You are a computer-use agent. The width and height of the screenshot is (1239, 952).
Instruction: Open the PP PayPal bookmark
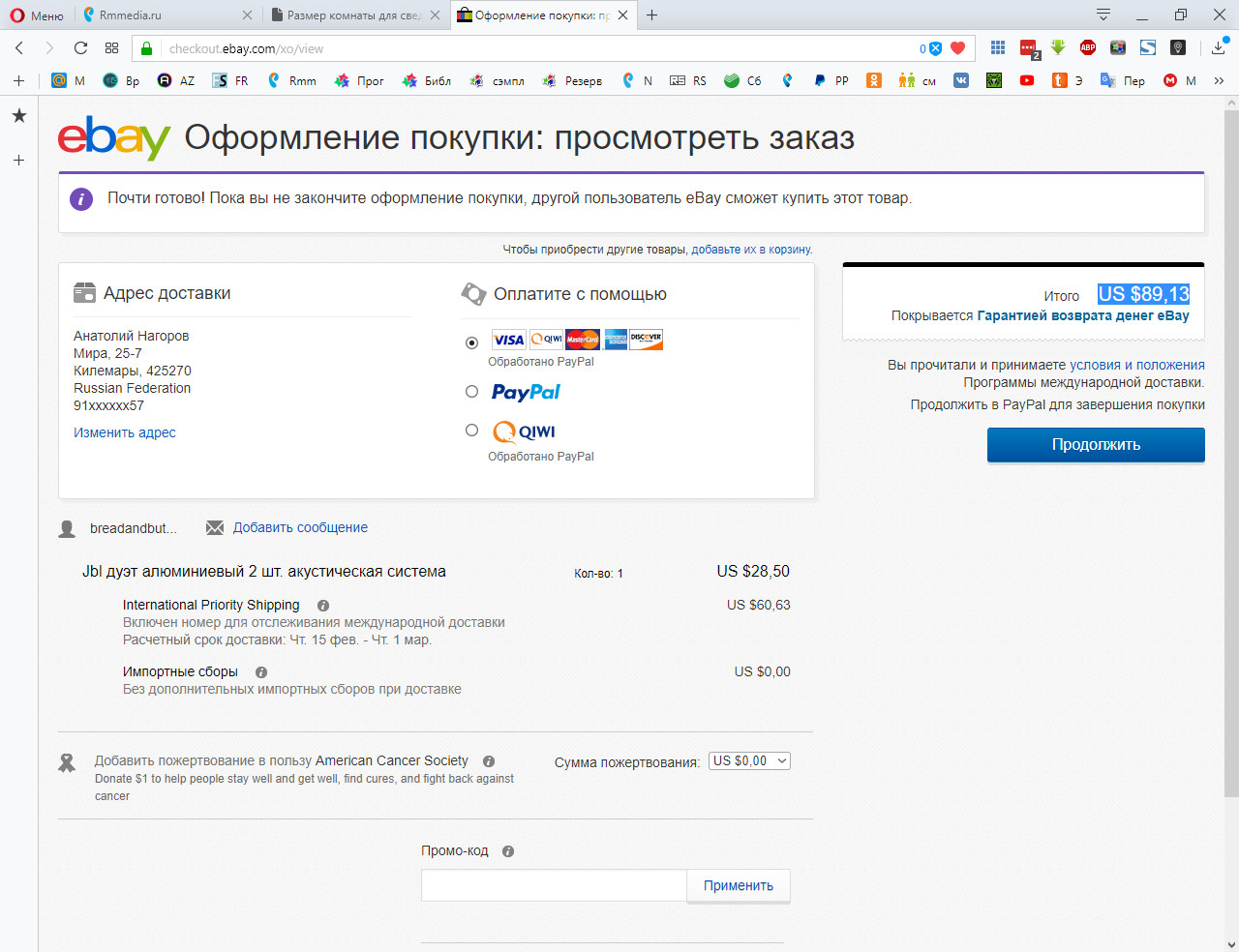tap(831, 80)
